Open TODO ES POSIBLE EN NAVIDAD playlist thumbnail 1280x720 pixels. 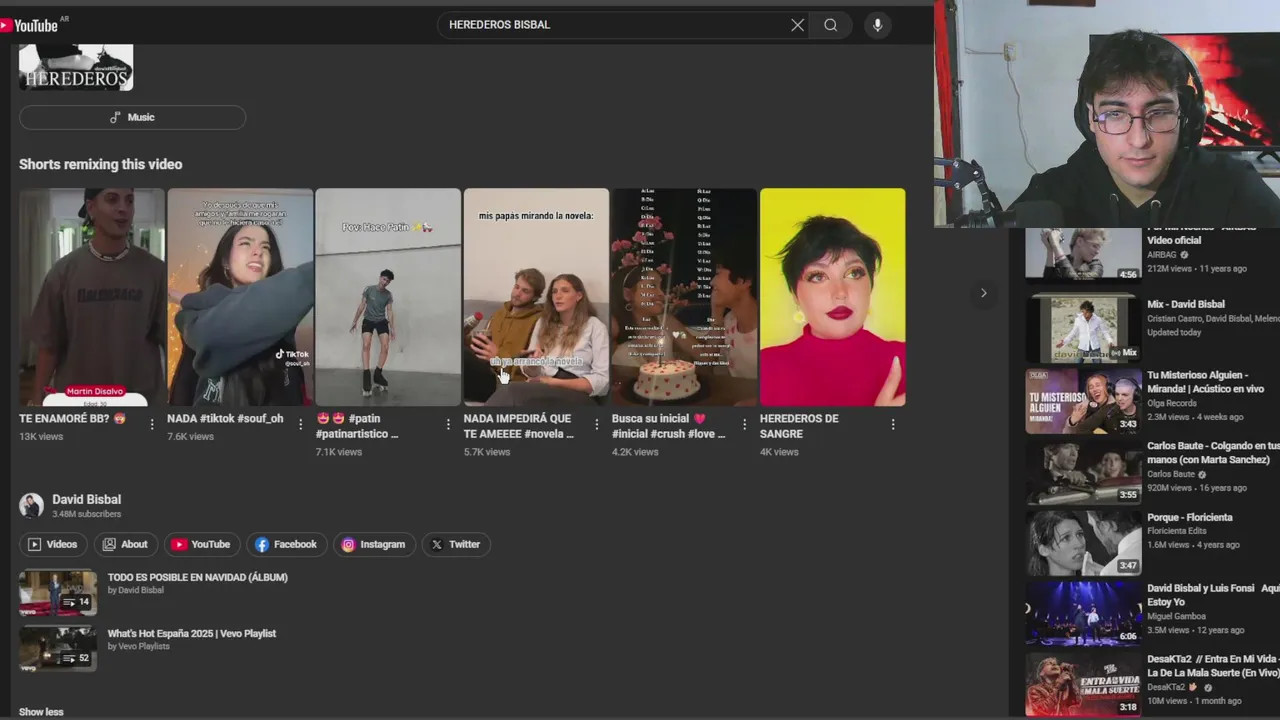[x=58, y=592]
